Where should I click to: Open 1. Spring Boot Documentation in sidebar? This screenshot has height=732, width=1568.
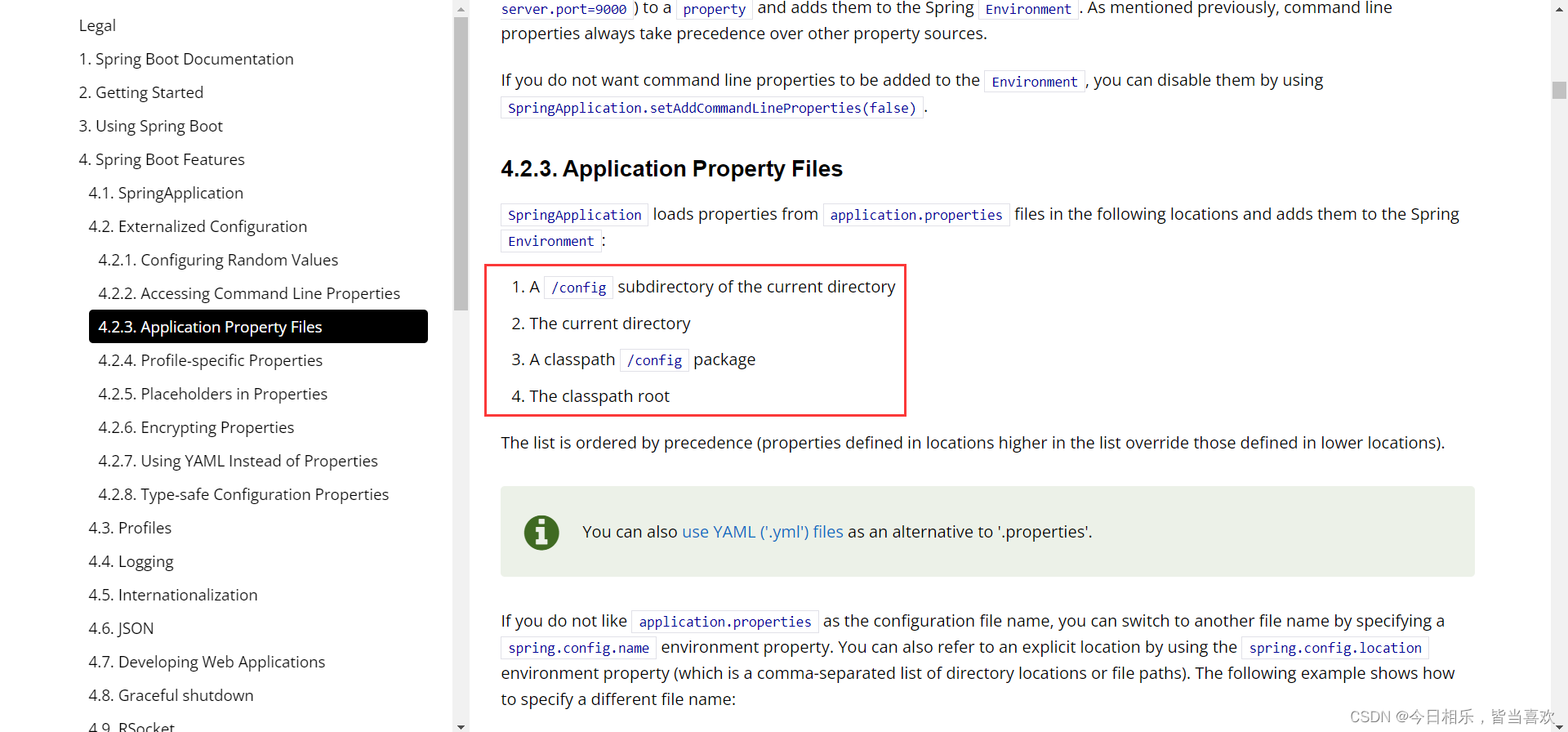pyautogui.click(x=186, y=59)
